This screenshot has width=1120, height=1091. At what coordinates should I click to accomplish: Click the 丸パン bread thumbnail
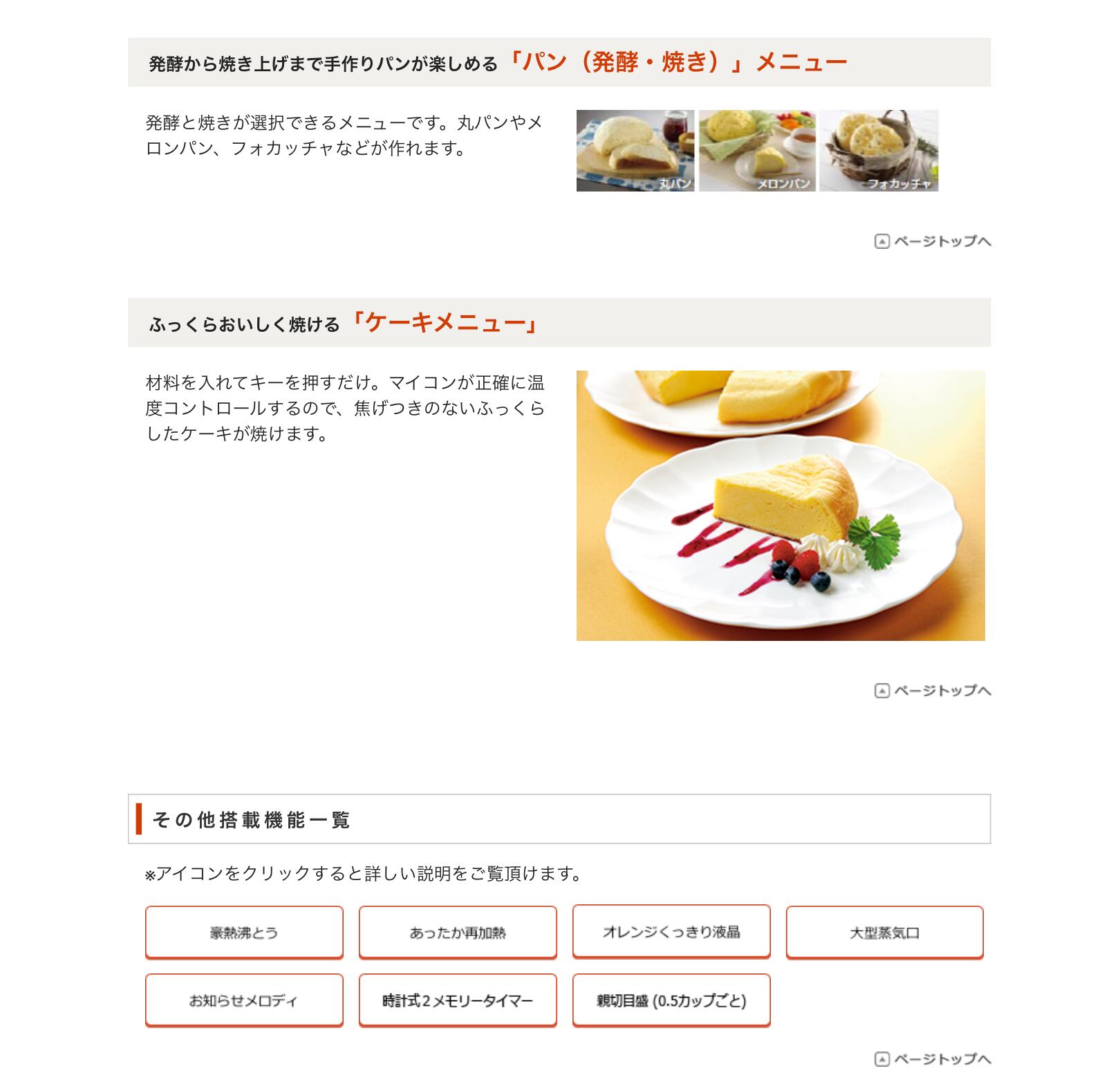635,151
